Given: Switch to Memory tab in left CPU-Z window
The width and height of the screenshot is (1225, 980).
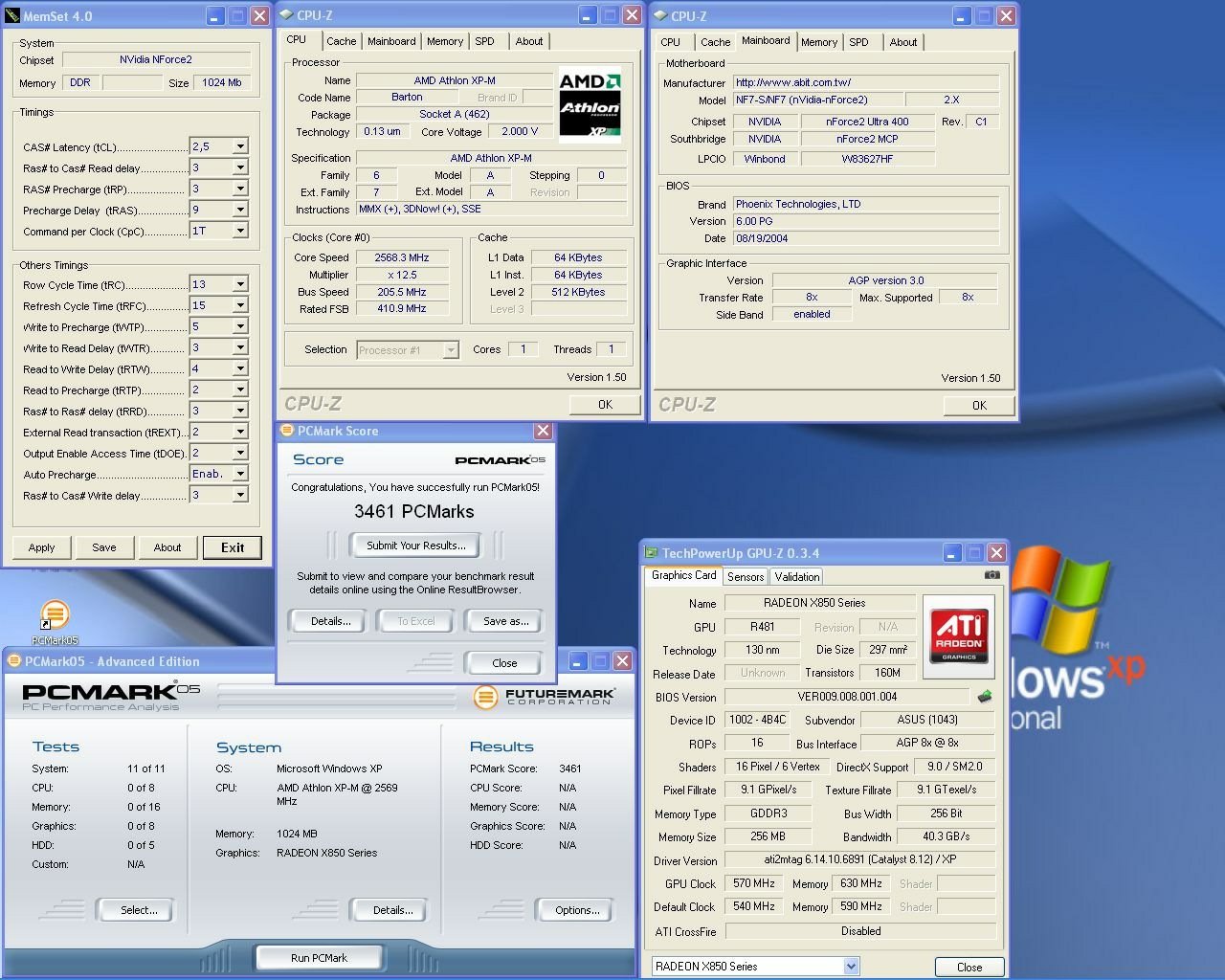Looking at the screenshot, I should coord(445,41).
